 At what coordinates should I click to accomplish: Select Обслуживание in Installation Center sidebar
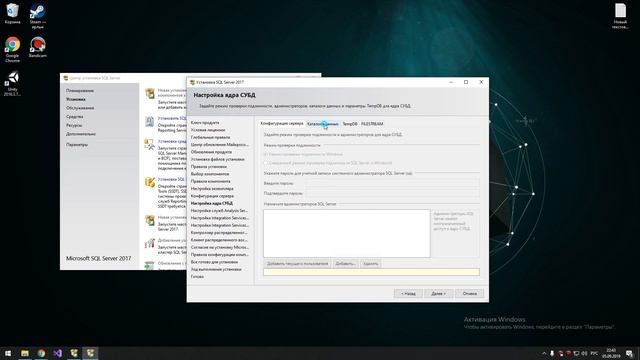pyautogui.click(x=80, y=108)
